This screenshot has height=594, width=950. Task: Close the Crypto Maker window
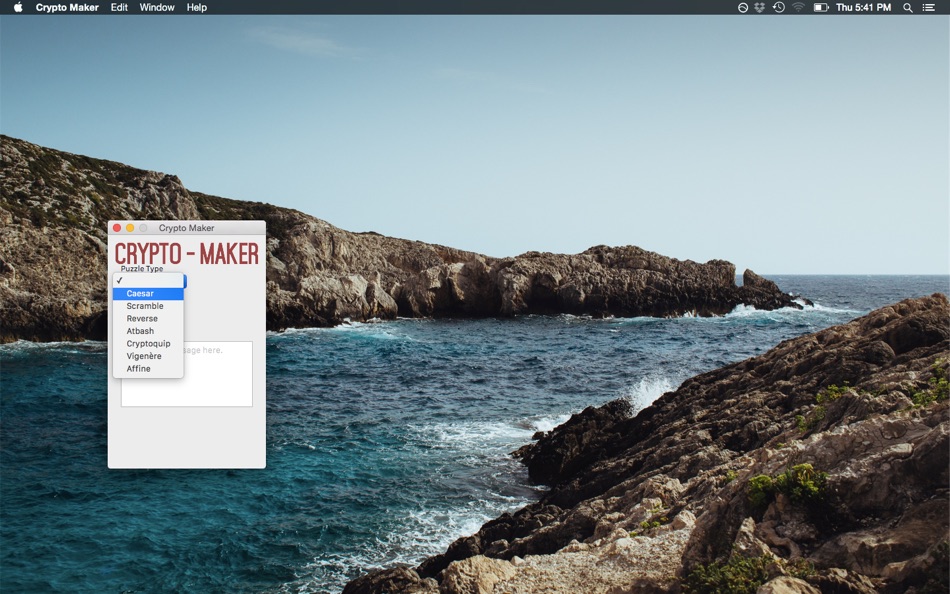point(117,228)
